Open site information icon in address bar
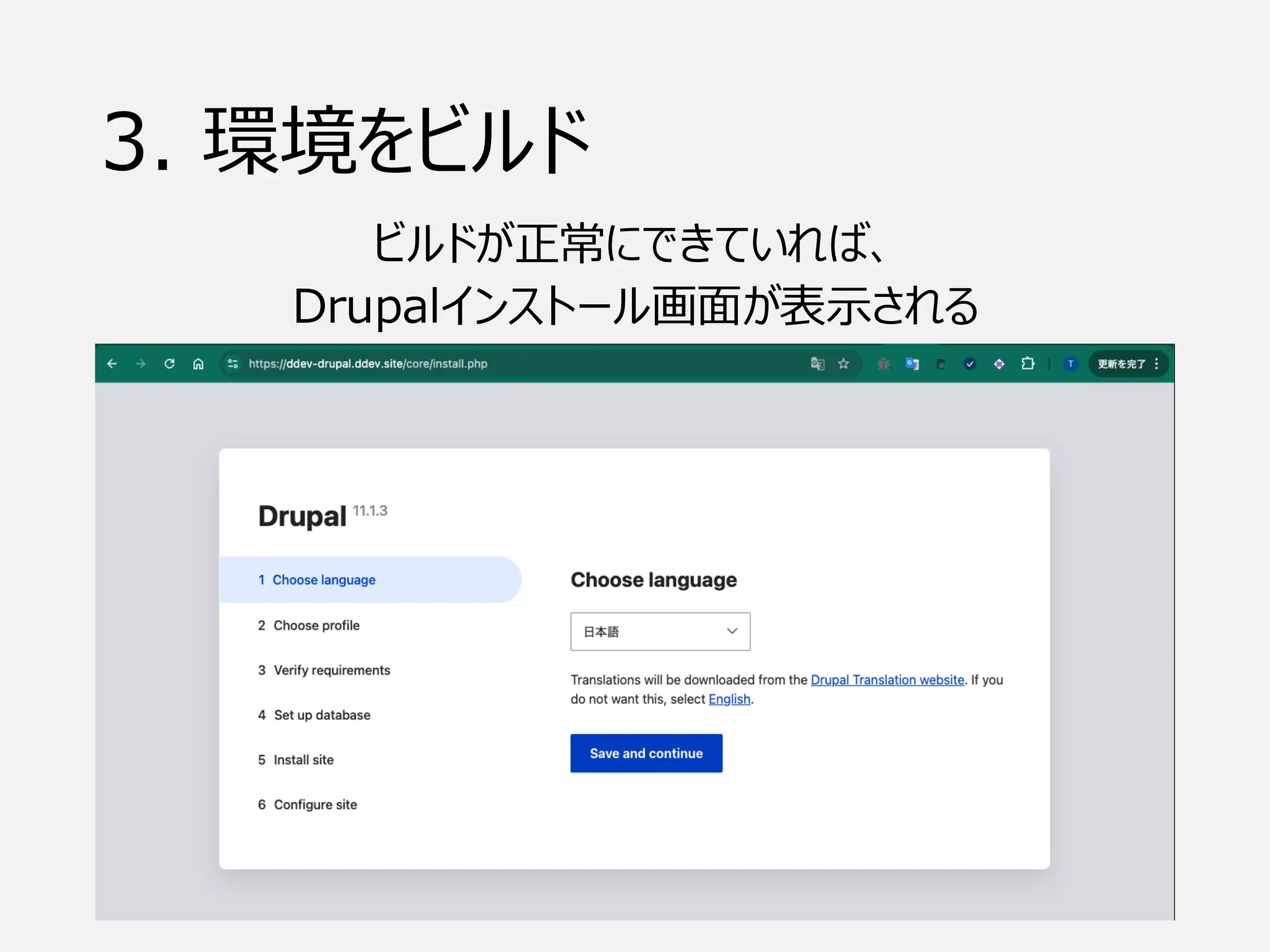This screenshot has height=952, width=1270. click(233, 364)
